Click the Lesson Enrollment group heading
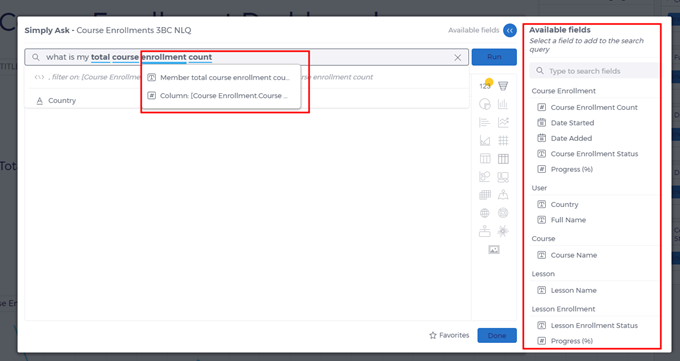The height and width of the screenshot is (361, 680). pyautogui.click(x=563, y=309)
